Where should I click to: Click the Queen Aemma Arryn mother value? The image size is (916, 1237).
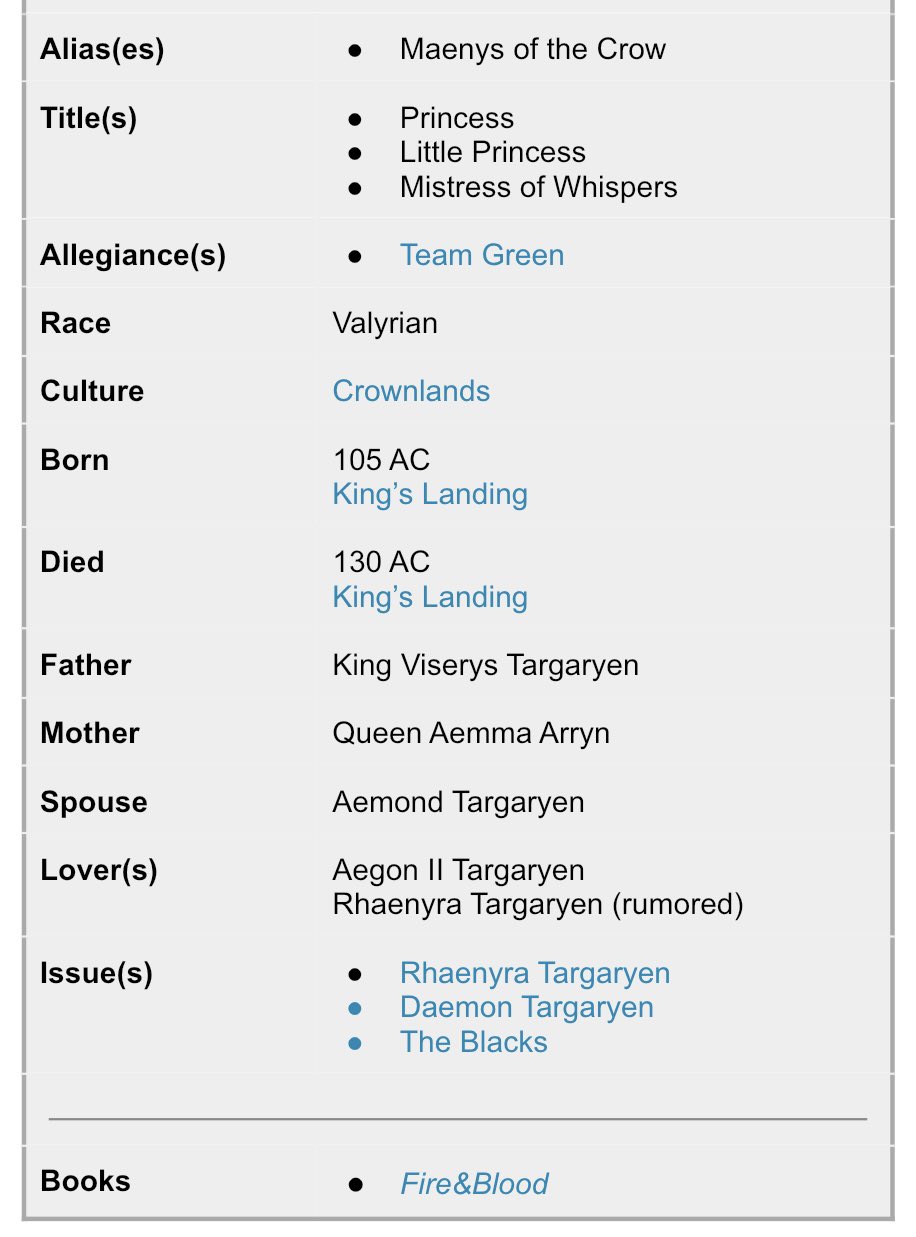pyautogui.click(x=471, y=733)
